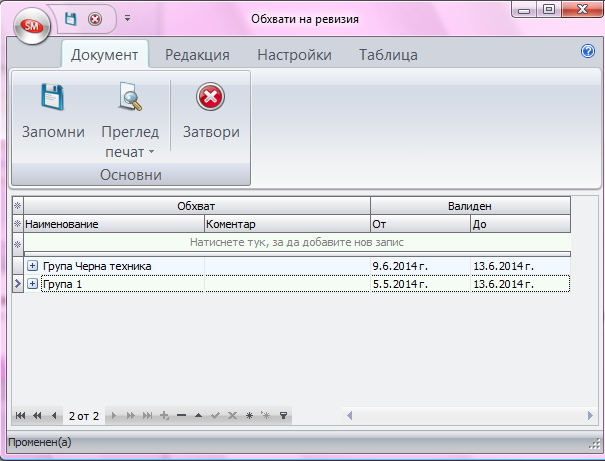605x461 pixels.
Task: Click the Променен(а) status bar text
Action: (40, 442)
